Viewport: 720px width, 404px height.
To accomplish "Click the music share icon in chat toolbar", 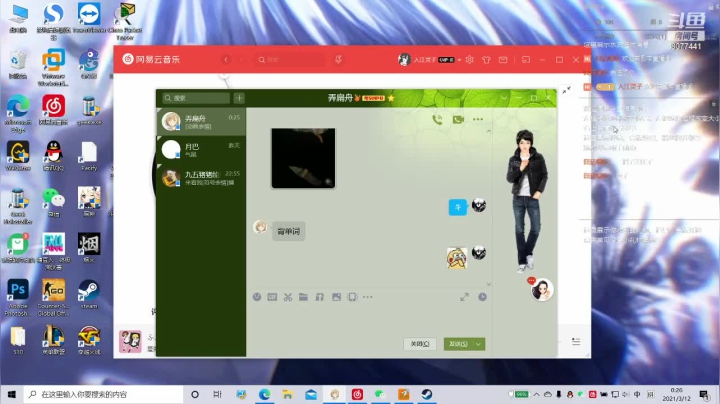I will click(x=320, y=297).
